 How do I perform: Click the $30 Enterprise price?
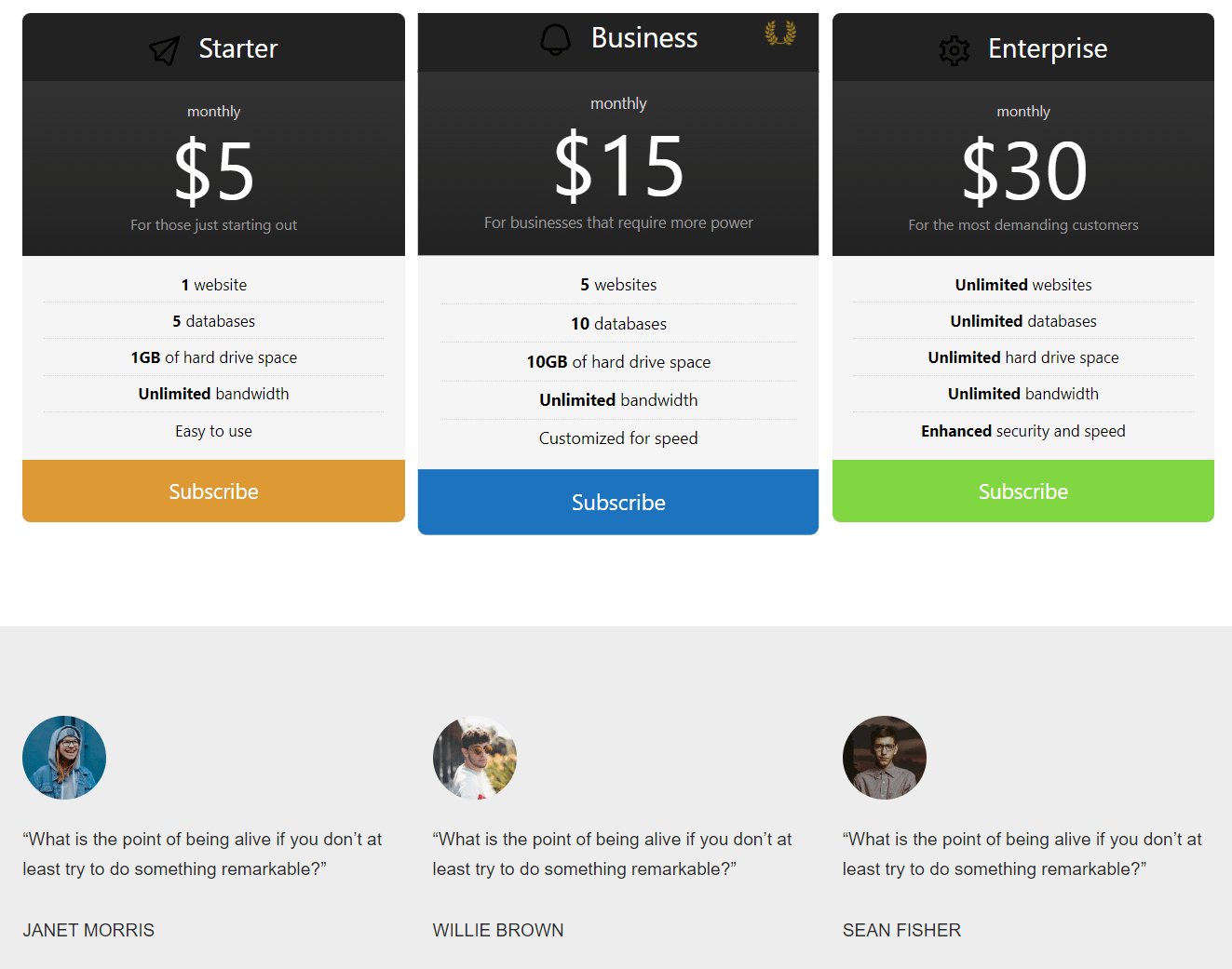pos(1024,168)
